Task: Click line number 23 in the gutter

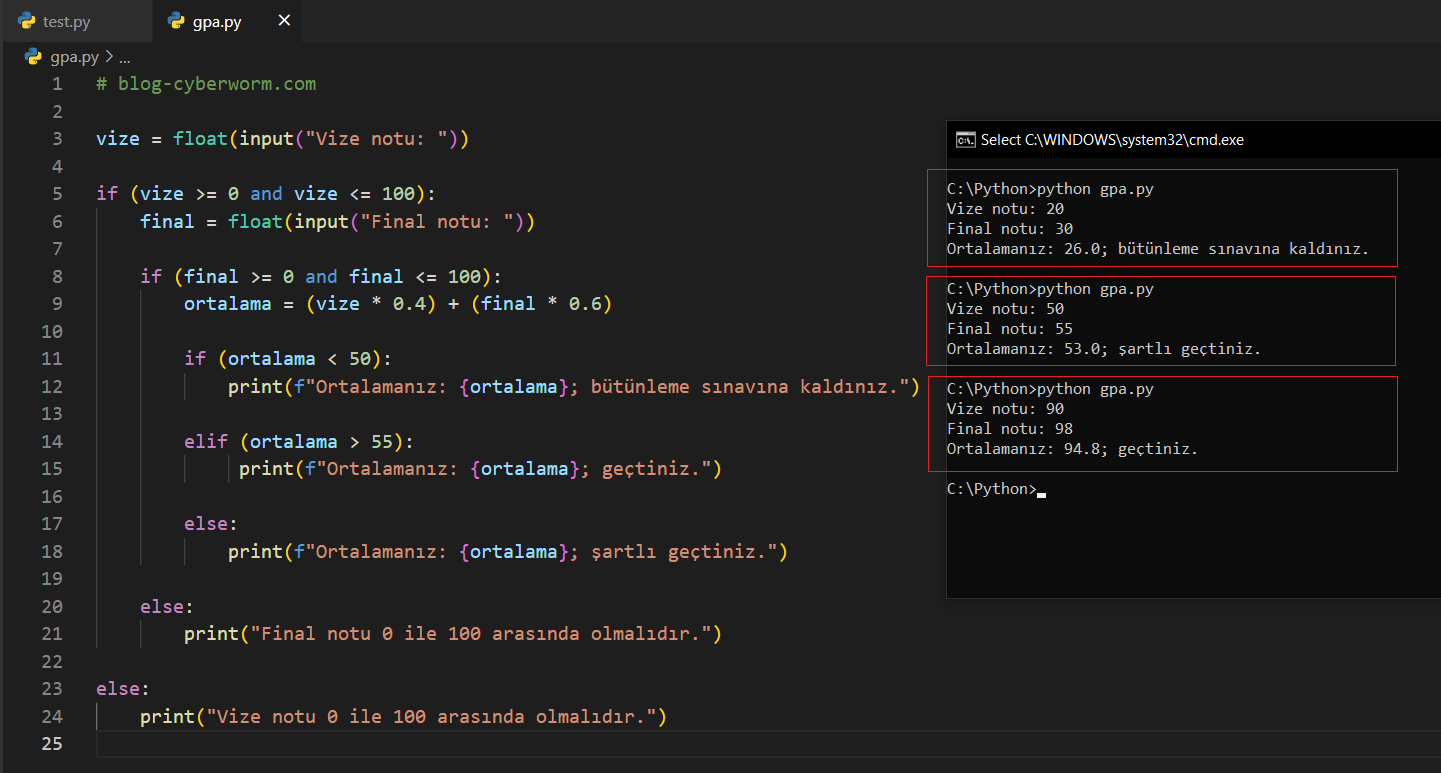Action: [52, 688]
